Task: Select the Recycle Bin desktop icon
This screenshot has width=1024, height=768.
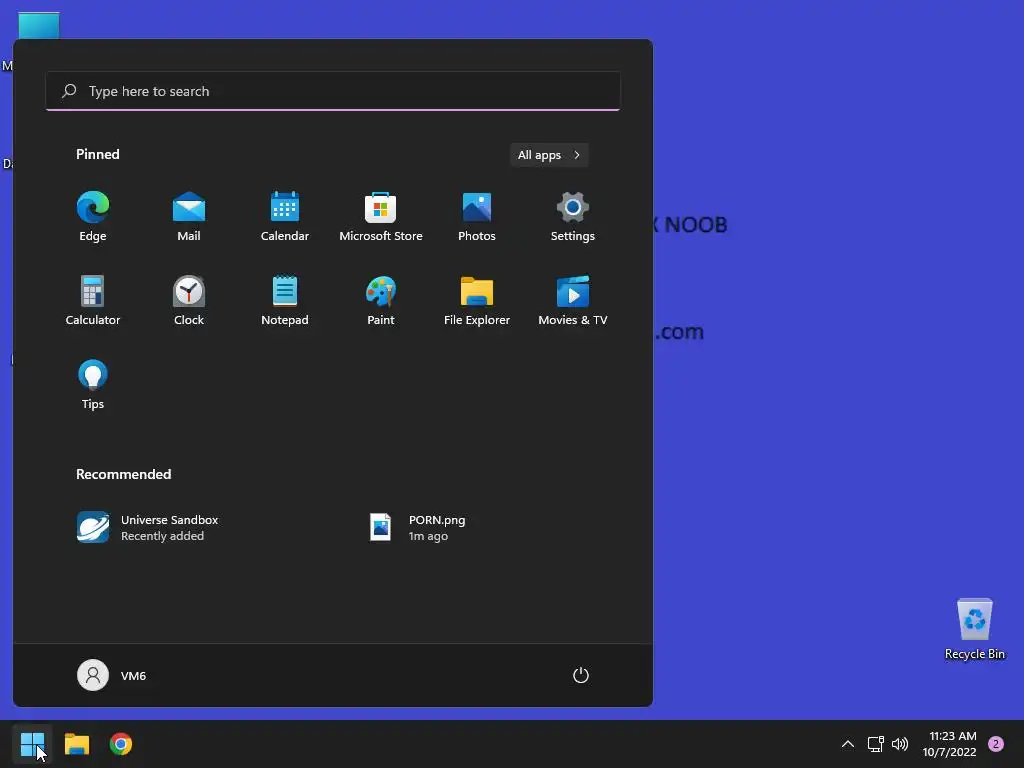Action: click(974, 630)
